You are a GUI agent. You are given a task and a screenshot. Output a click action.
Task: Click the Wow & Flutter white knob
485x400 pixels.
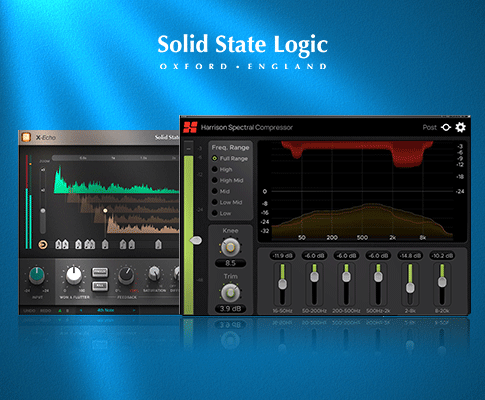pyautogui.click(x=74, y=275)
